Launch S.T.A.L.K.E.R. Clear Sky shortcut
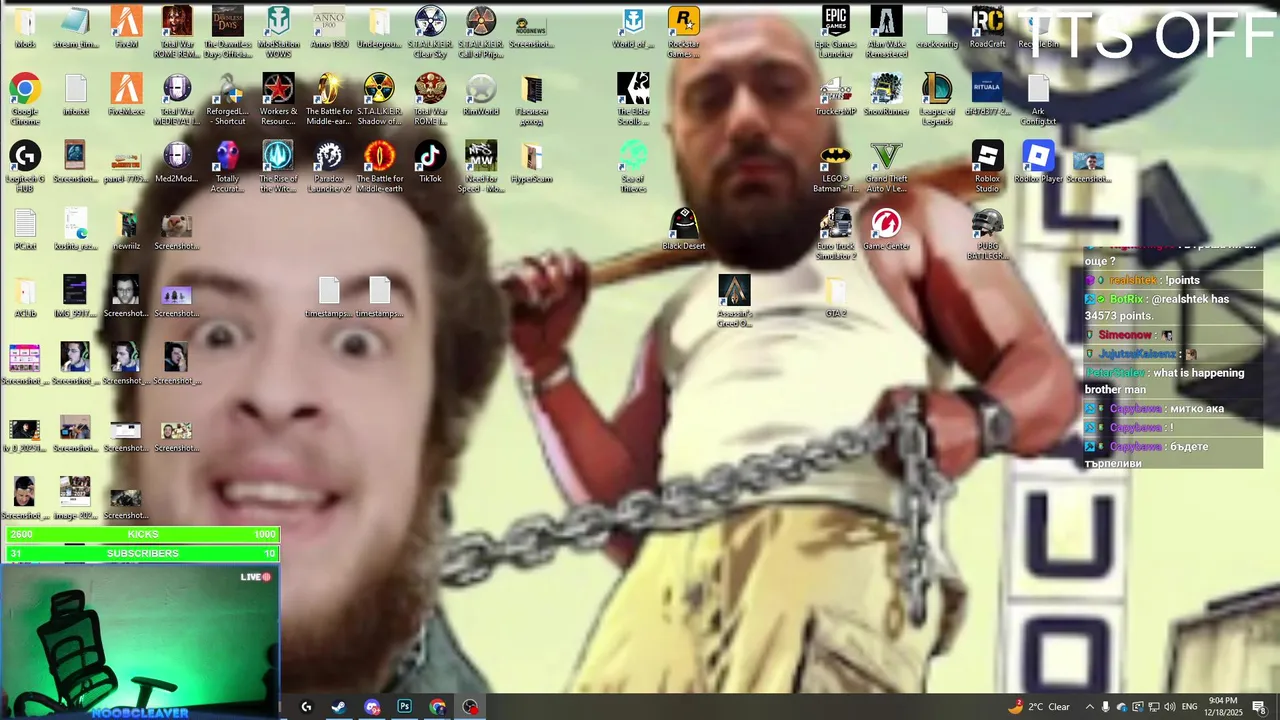This screenshot has width=1280, height=720. pyautogui.click(x=430, y=32)
